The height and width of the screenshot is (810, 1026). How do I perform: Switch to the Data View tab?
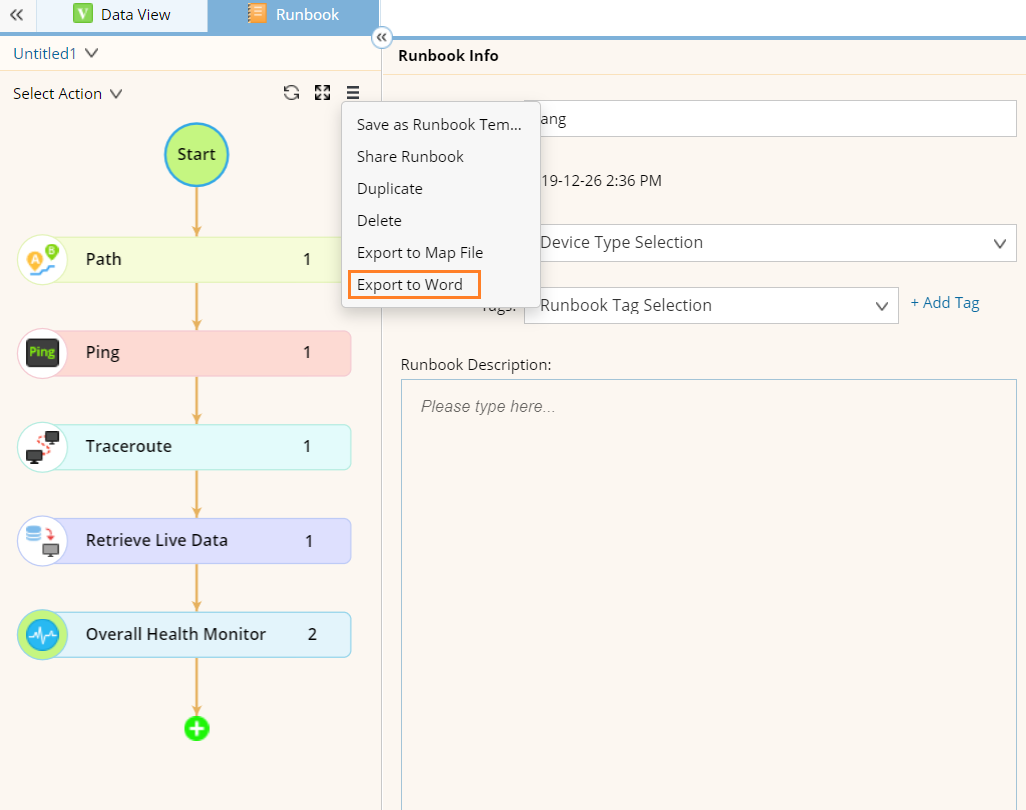pyautogui.click(x=122, y=15)
